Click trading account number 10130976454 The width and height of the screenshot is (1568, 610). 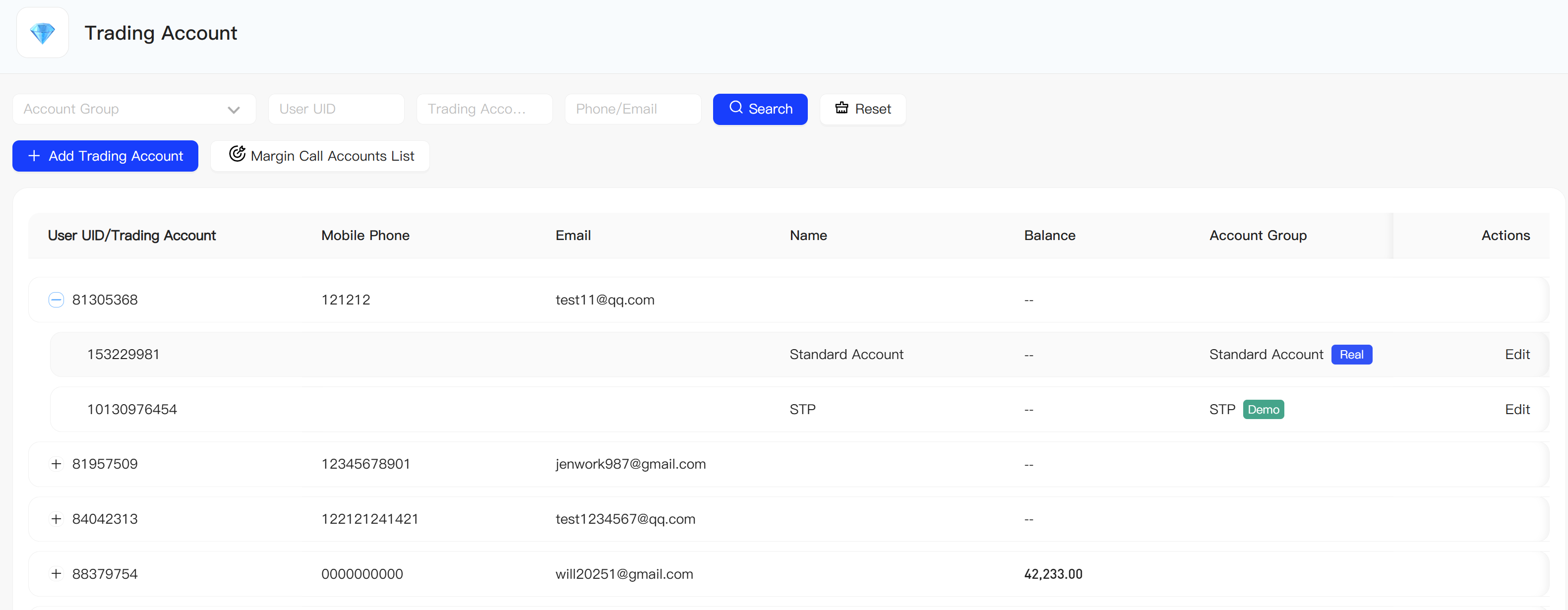131,409
